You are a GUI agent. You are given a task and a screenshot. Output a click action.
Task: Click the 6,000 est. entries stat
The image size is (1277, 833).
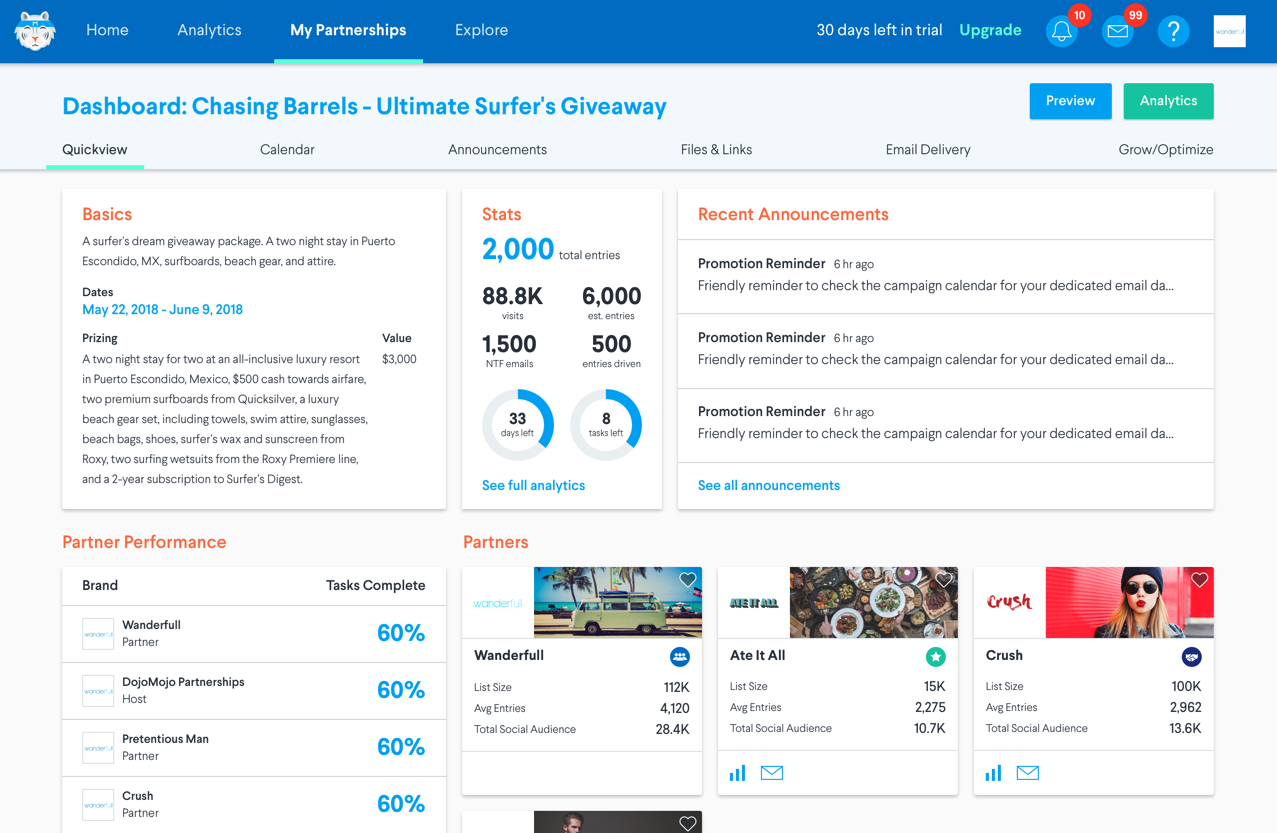click(x=611, y=302)
